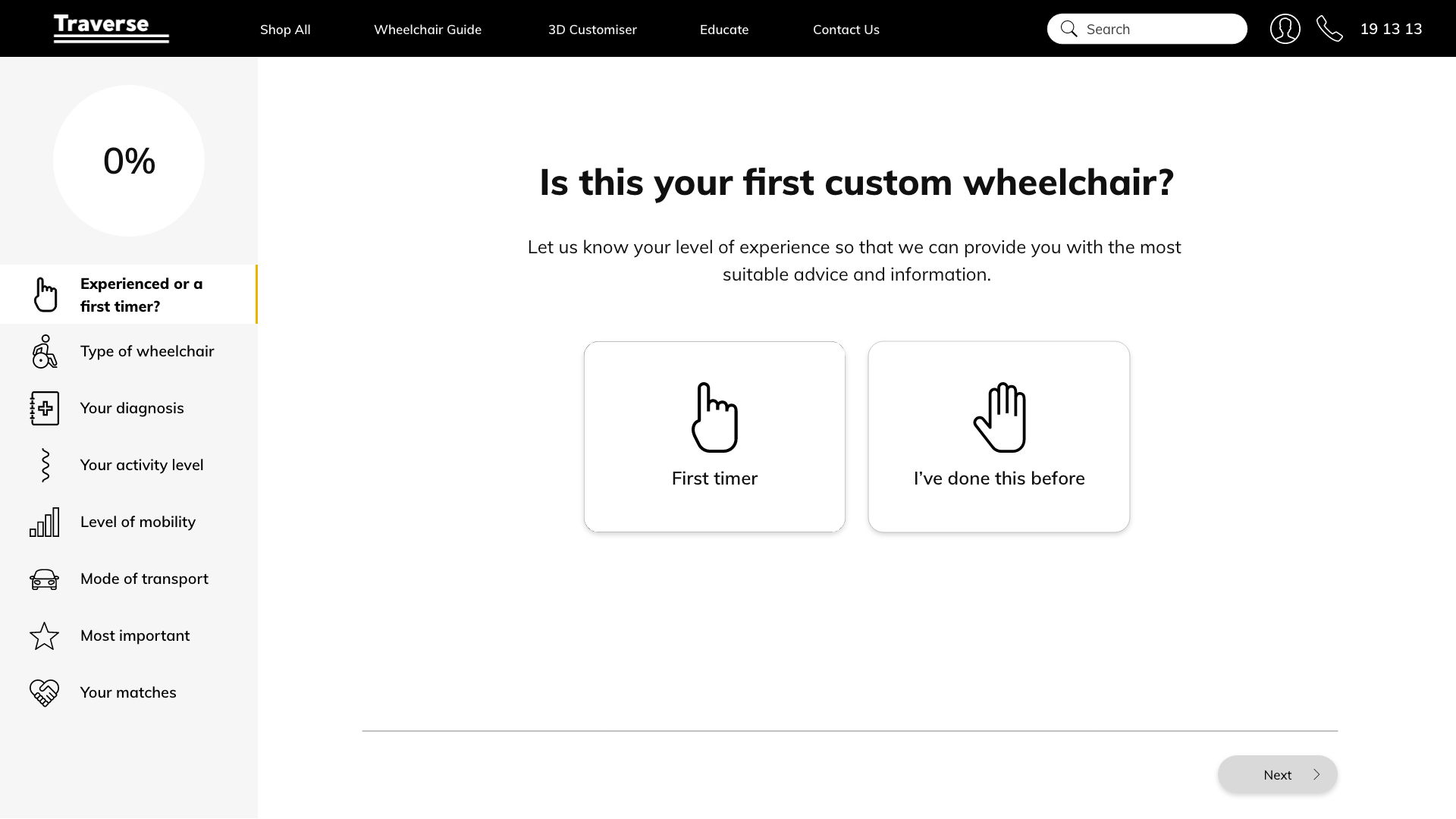Select the First timer option card

[x=714, y=437]
